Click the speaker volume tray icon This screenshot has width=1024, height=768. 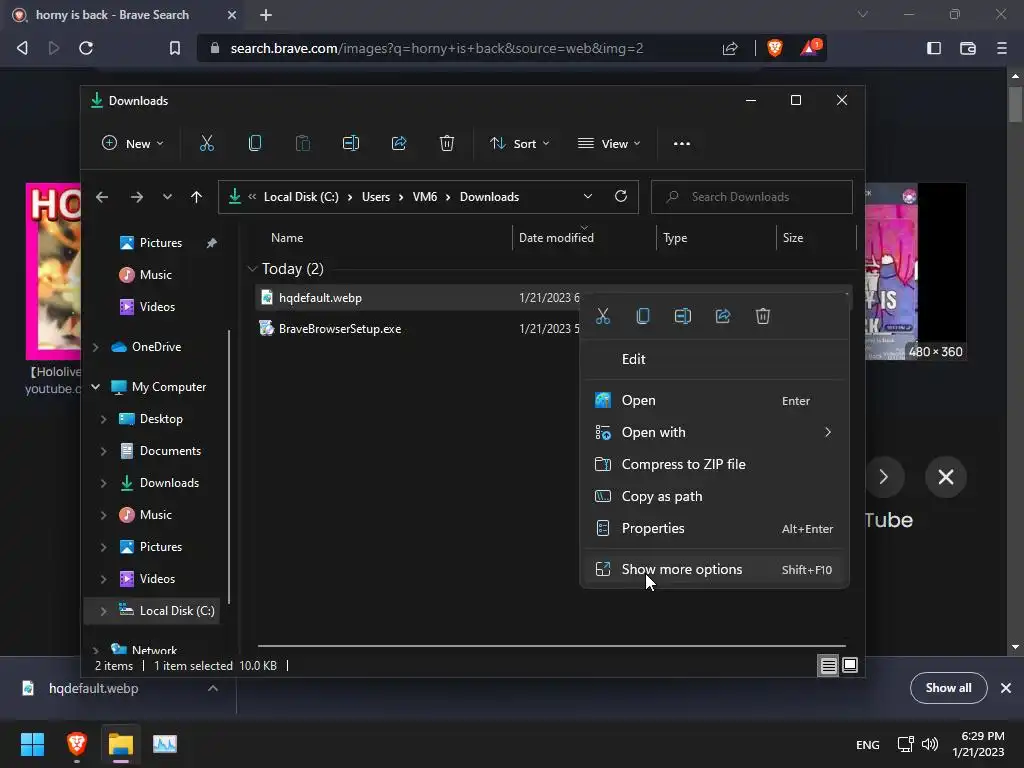930,744
